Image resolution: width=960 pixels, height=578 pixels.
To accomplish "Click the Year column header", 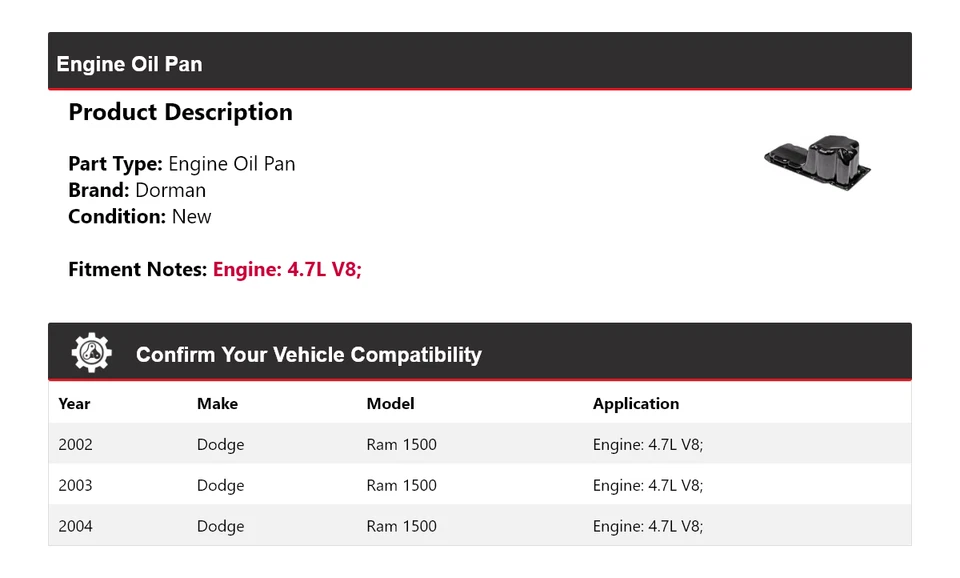I will (x=74, y=404).
